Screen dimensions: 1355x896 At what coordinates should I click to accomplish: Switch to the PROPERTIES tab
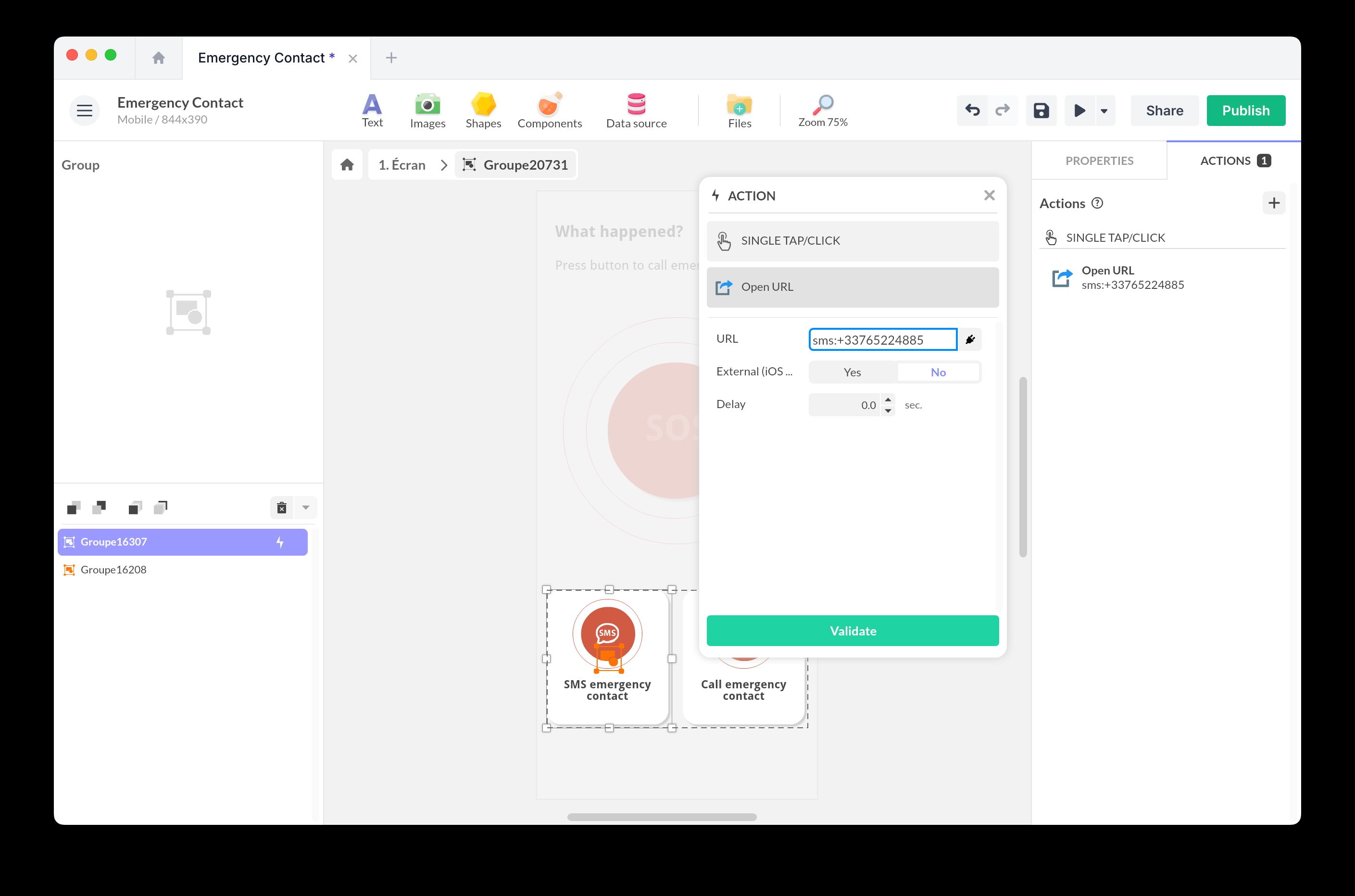(1098, 161)
